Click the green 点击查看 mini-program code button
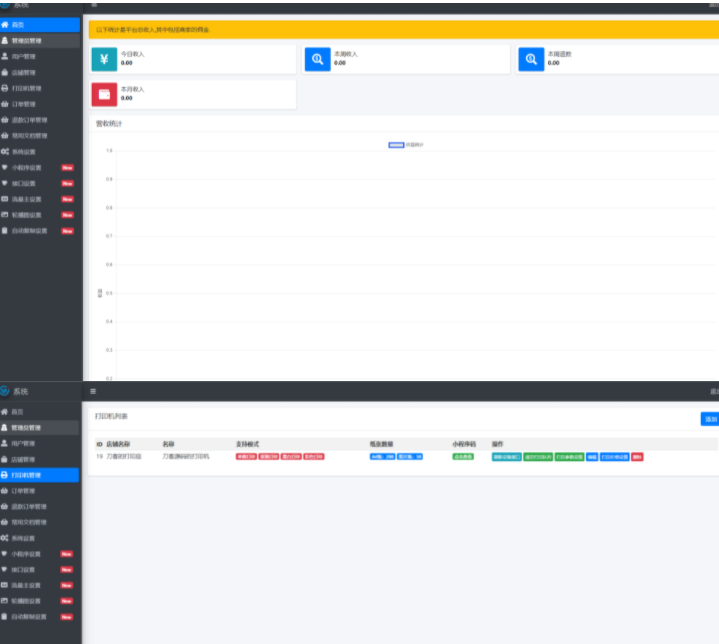This screenshot has height=644, width=719. 463,456
